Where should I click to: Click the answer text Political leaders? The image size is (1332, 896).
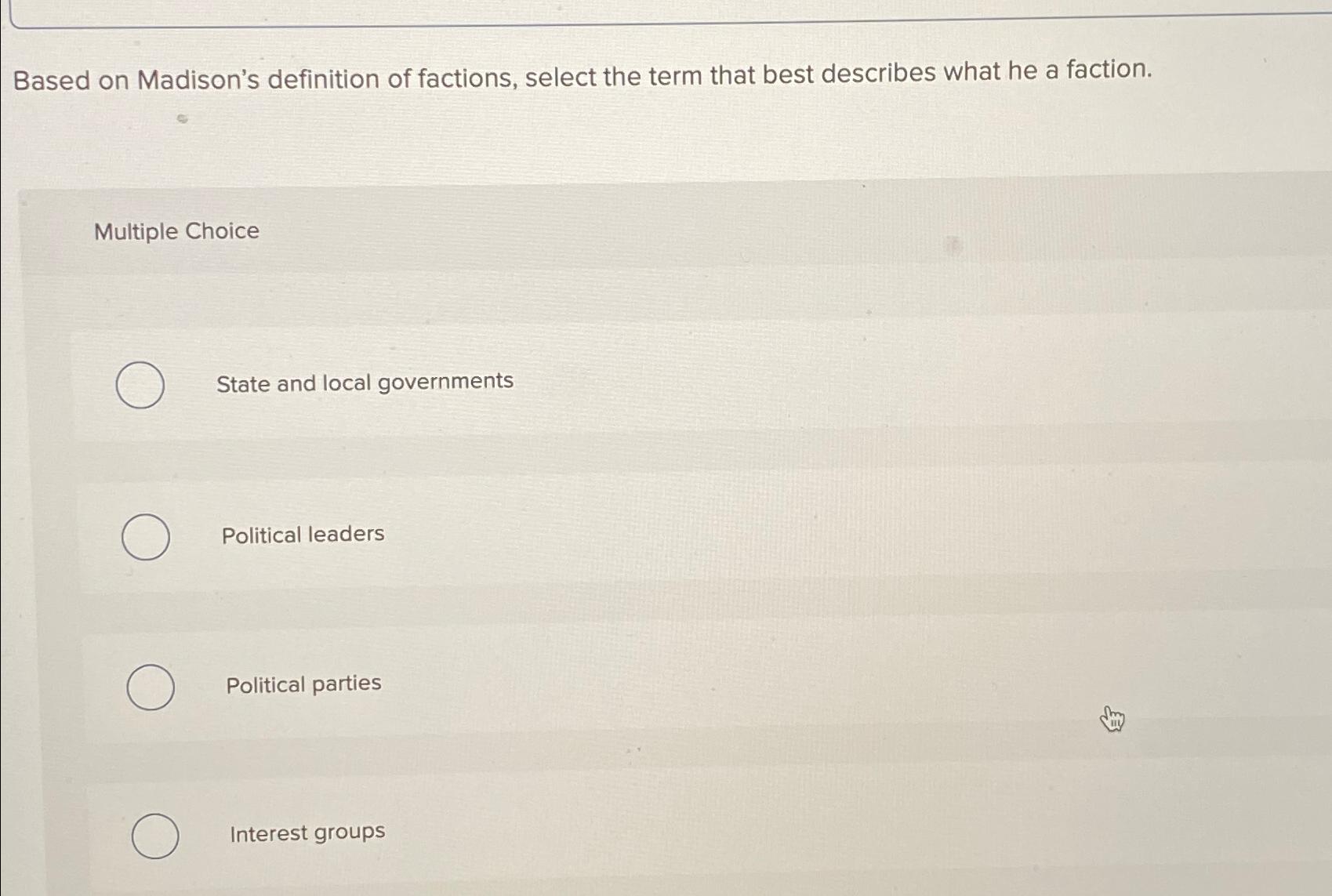(x=301, y=534)
